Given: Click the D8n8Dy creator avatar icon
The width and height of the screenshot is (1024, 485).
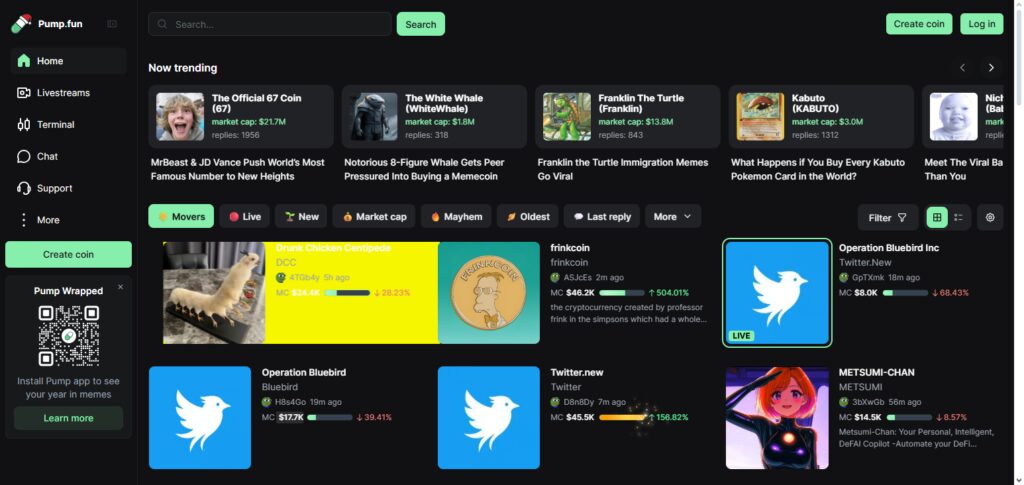Looking at the screenshot, I should coord(555,402).
